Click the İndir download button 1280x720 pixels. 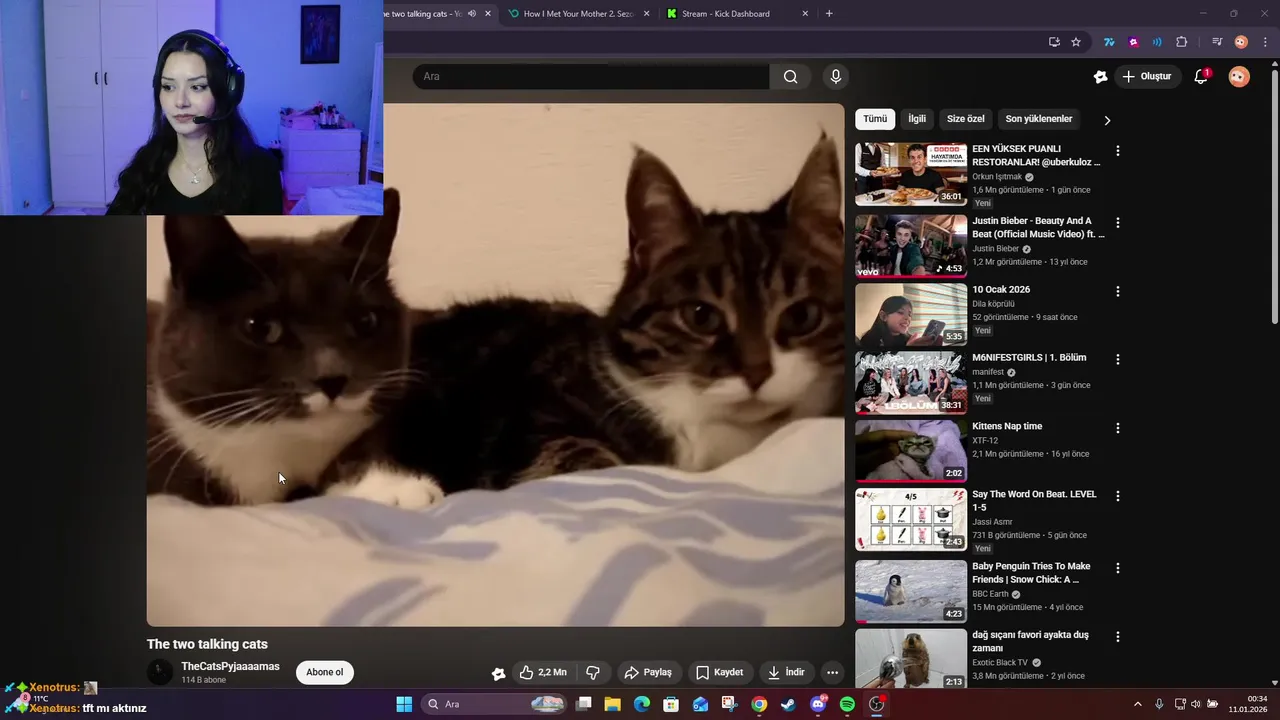coord(786,672)
